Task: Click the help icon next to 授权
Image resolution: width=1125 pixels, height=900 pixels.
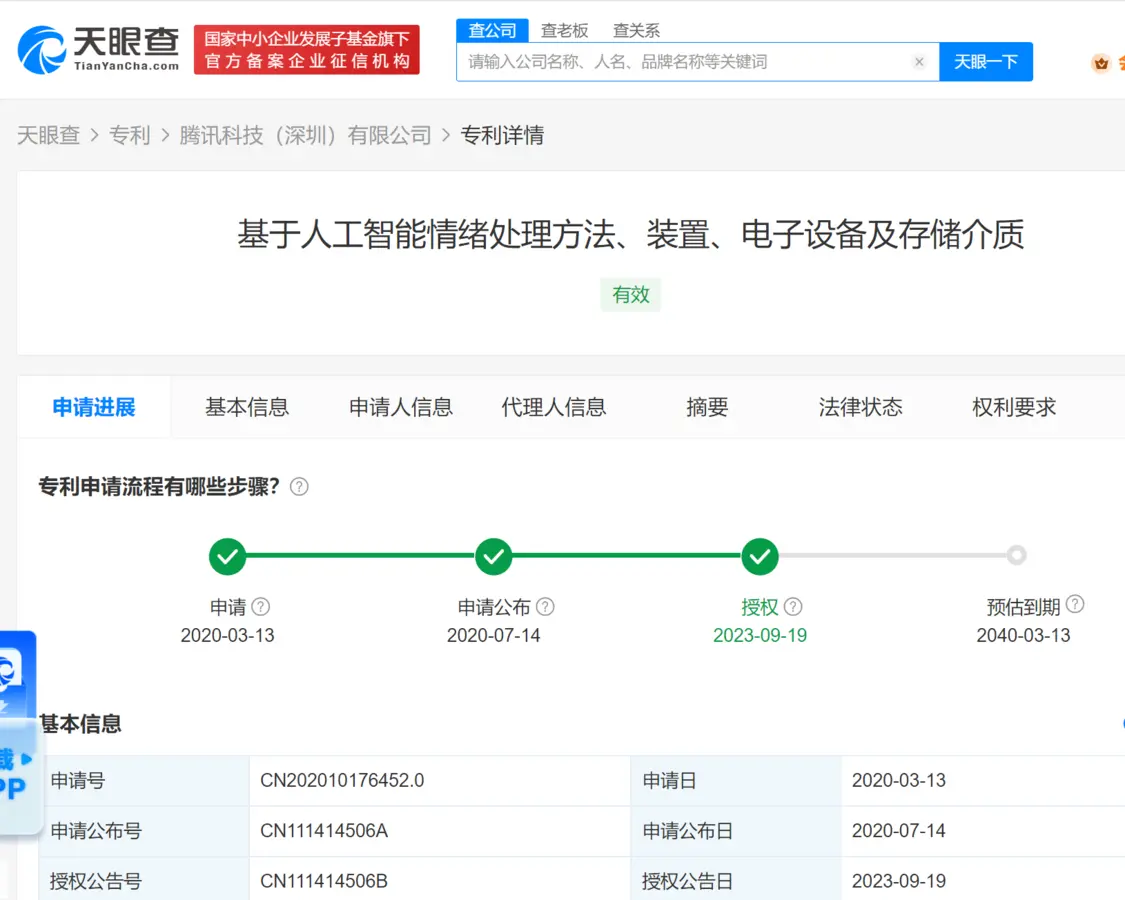Action: coord(793,606)
